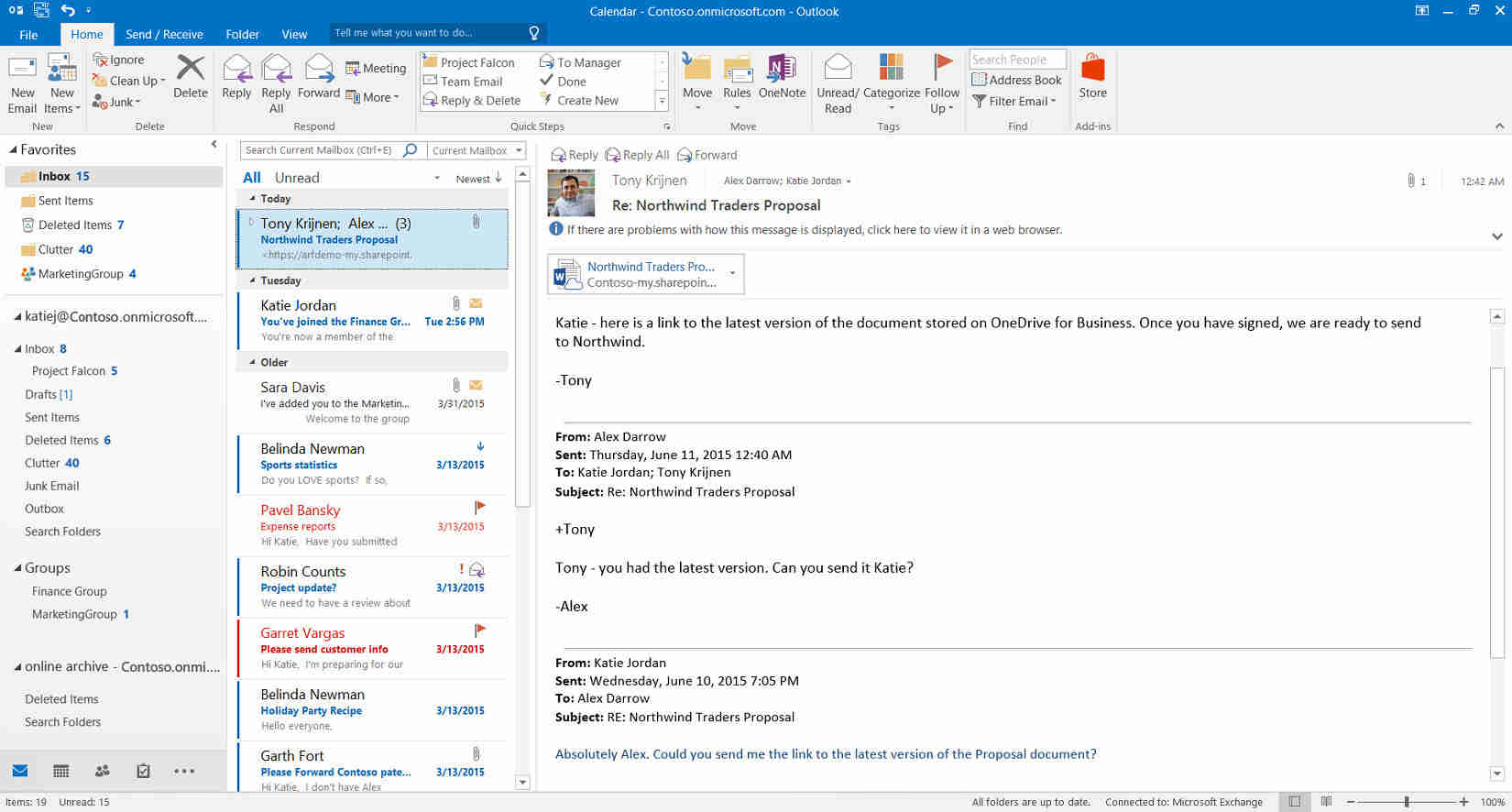
Task: Send message to OneNote
Action: [x=782, y=77]
